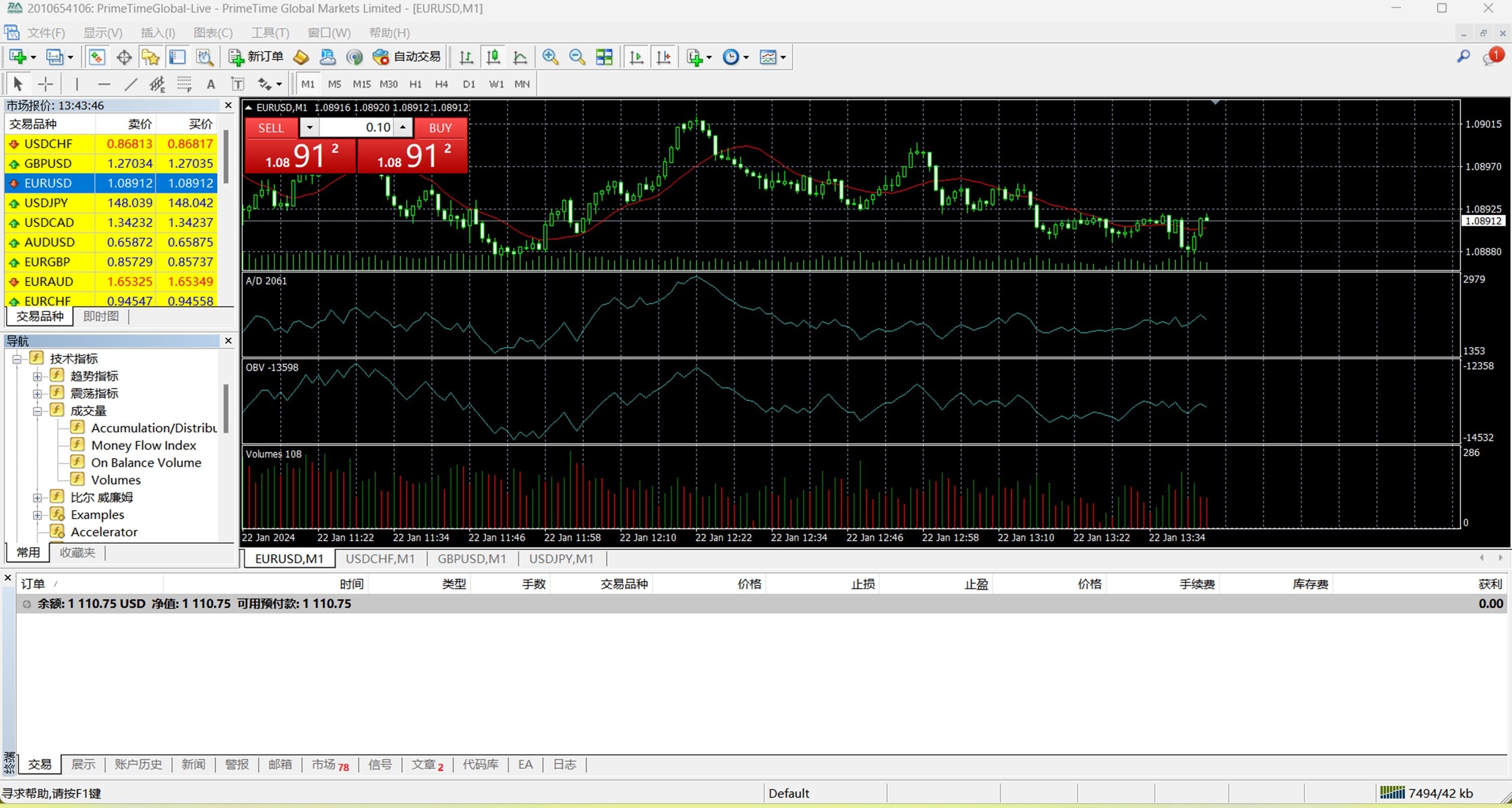1512x808 pixels.
Task: Switch to D1 timeframe
Action: (468, 84)
